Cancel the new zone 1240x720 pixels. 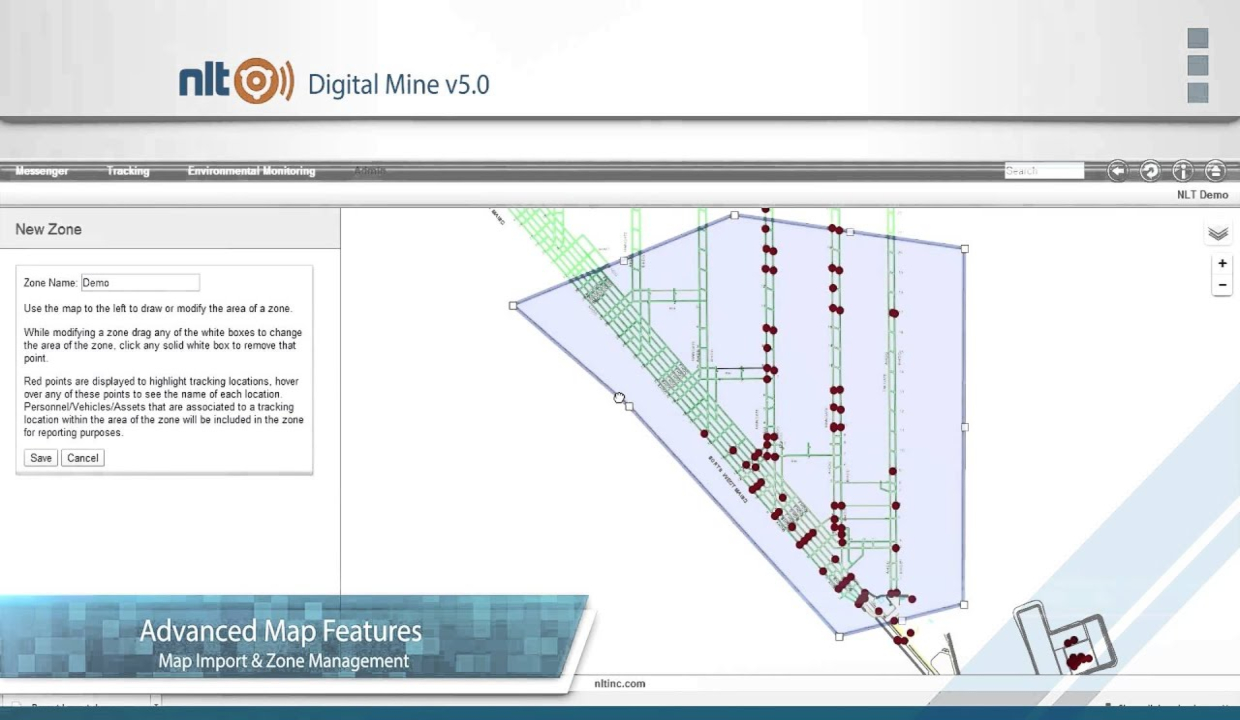pos(83,458)
